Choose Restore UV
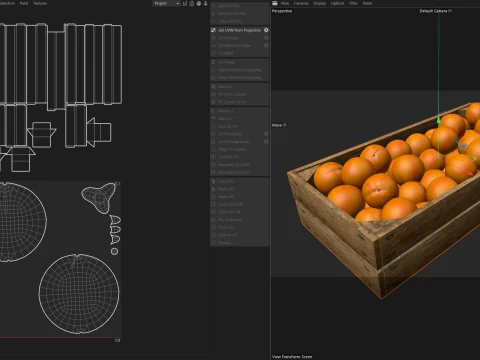480x360 pixels. (x=240, y=235)
